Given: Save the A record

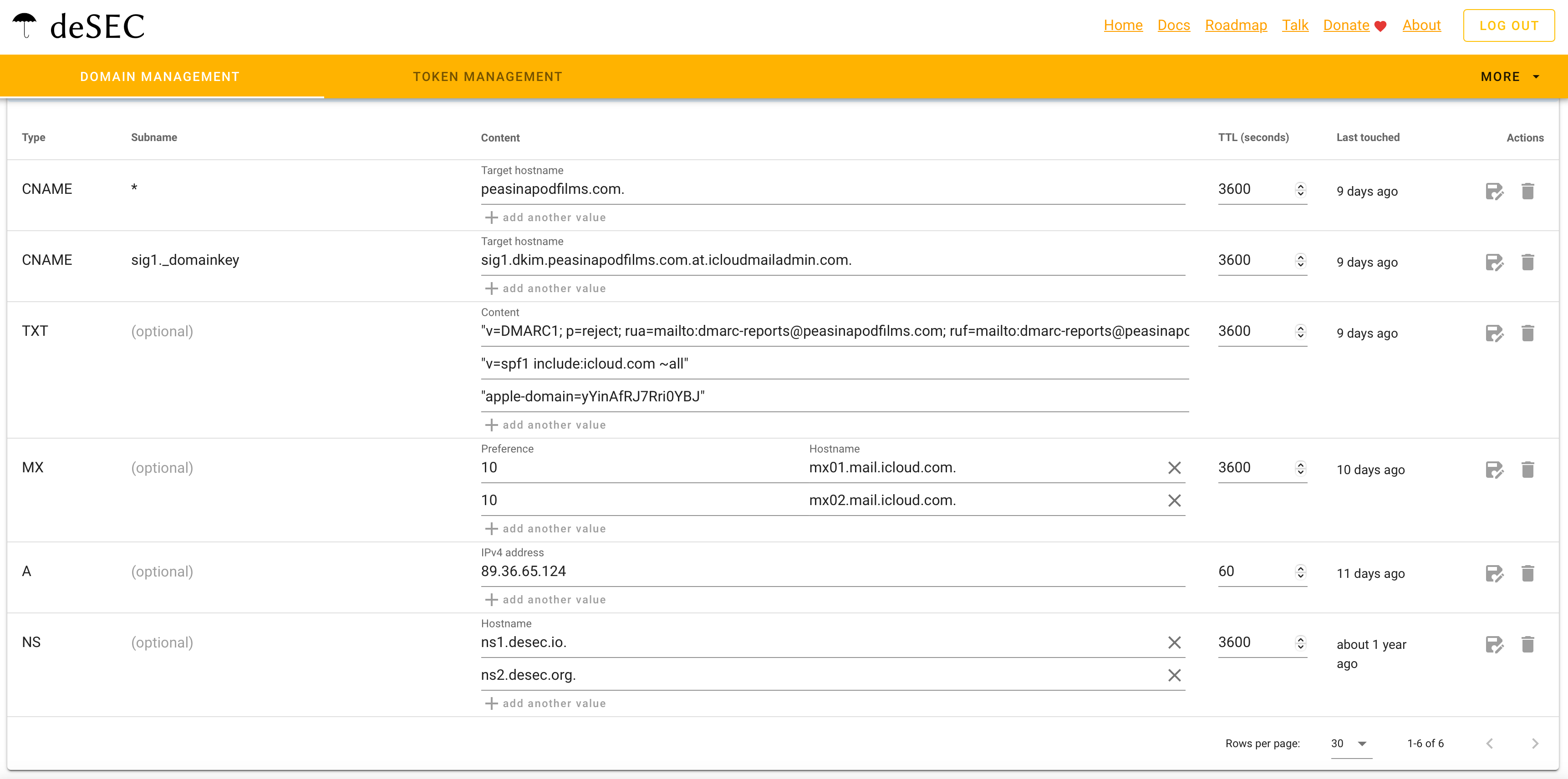Looking at the screenshot, I should (1494, 573).
